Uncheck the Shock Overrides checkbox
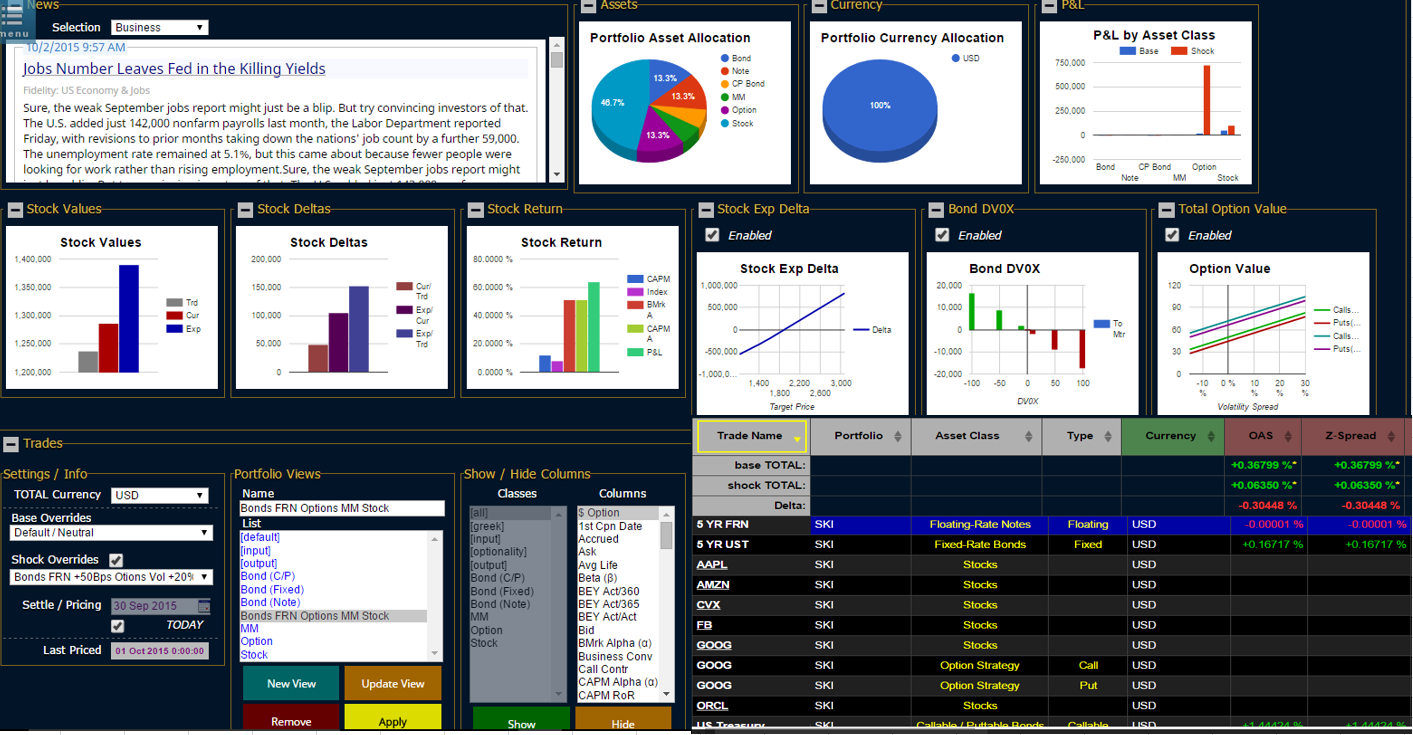The image size is (1413, 735). pyautogui.click(x=116, y=560)
